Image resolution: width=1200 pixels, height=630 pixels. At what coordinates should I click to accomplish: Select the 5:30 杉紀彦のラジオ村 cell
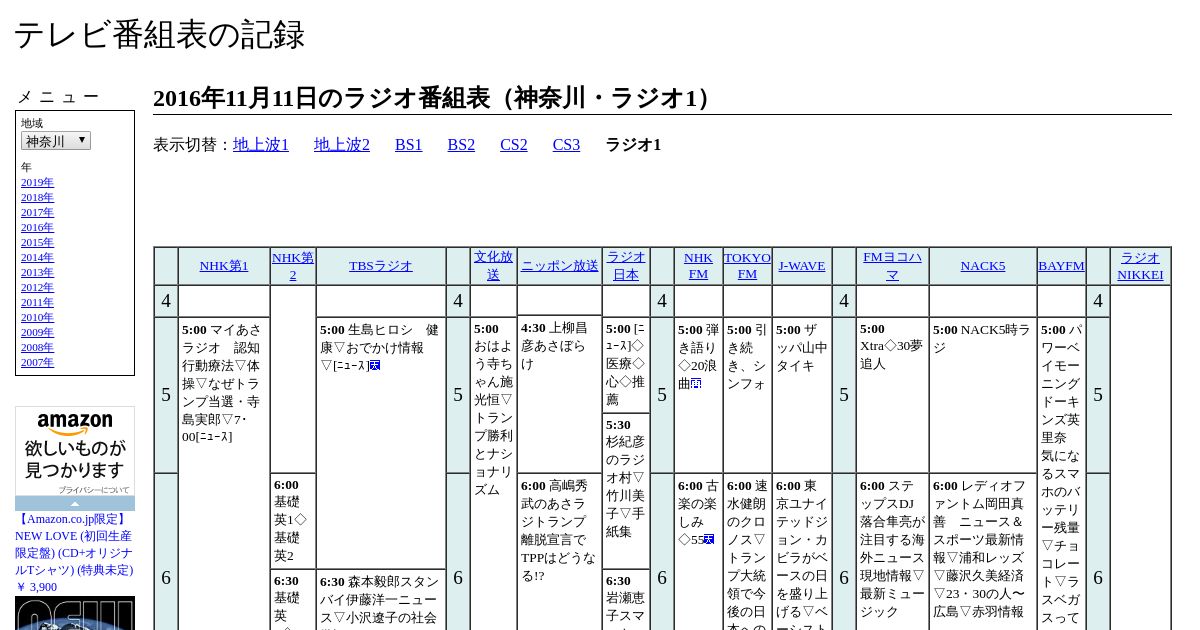coord(626,491)
